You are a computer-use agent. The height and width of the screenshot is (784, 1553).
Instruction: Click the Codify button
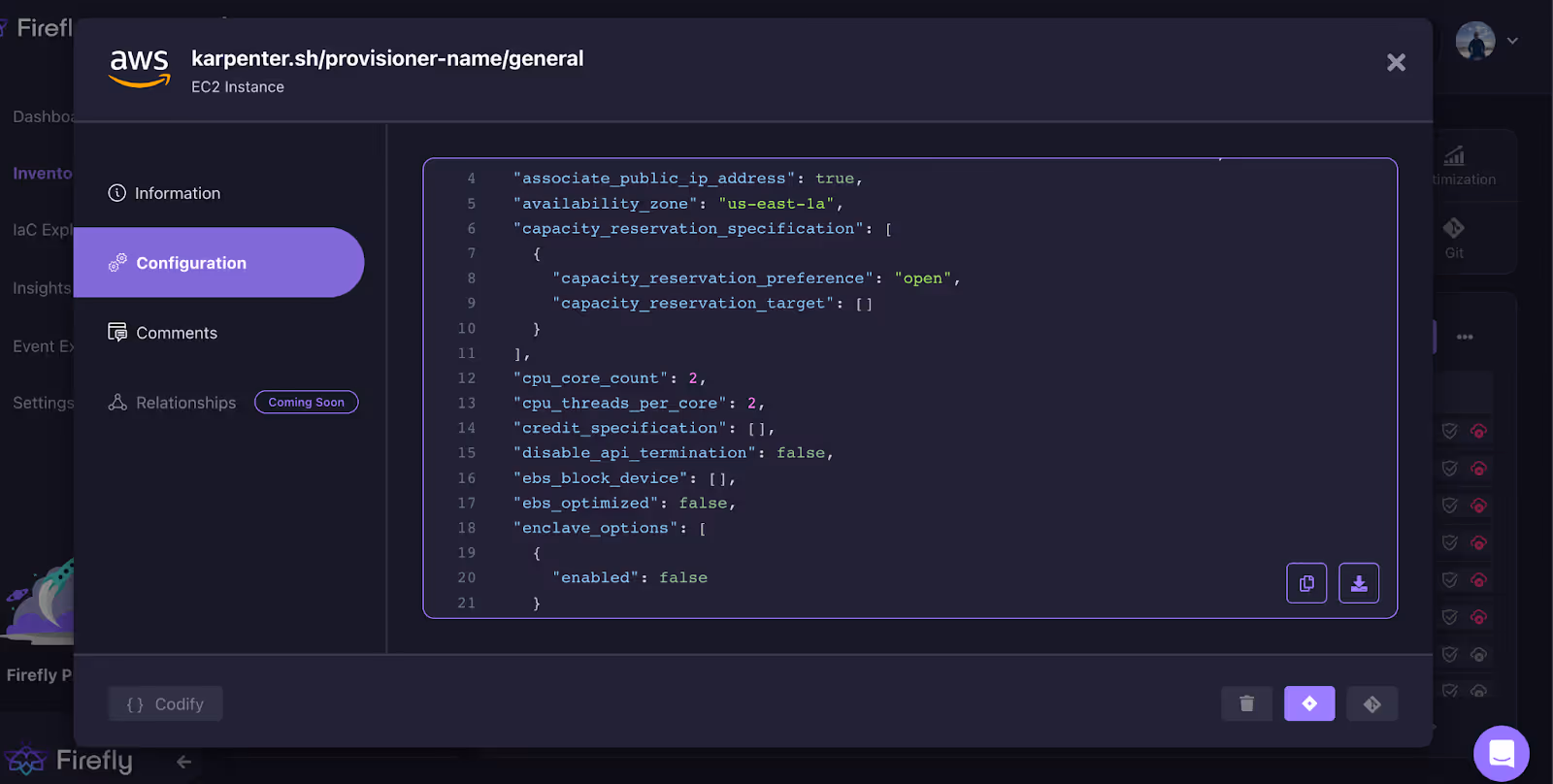click(x=165, y=703)
